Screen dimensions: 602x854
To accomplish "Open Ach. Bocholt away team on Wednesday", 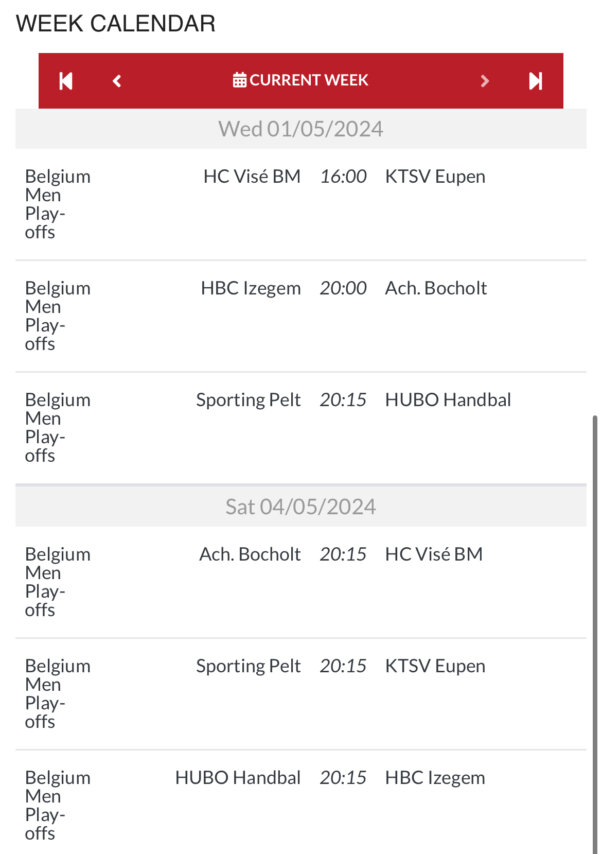I will point(435,288).
